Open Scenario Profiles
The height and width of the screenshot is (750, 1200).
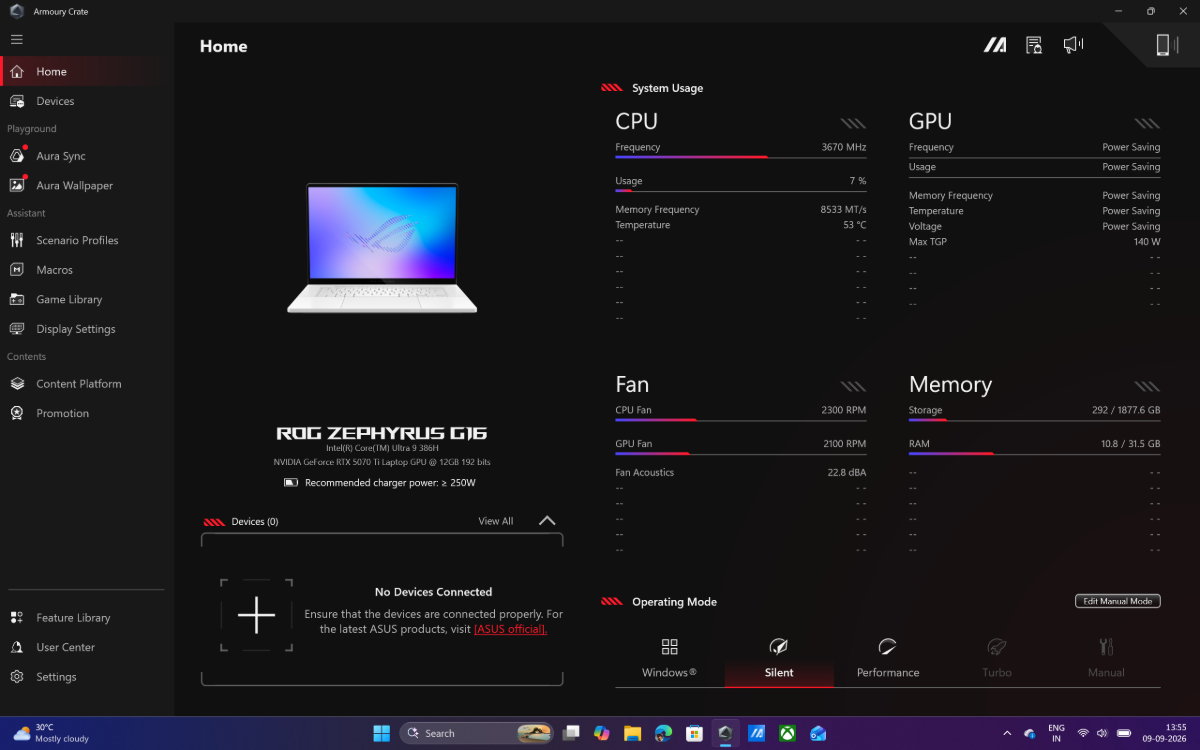coord(86,240)
